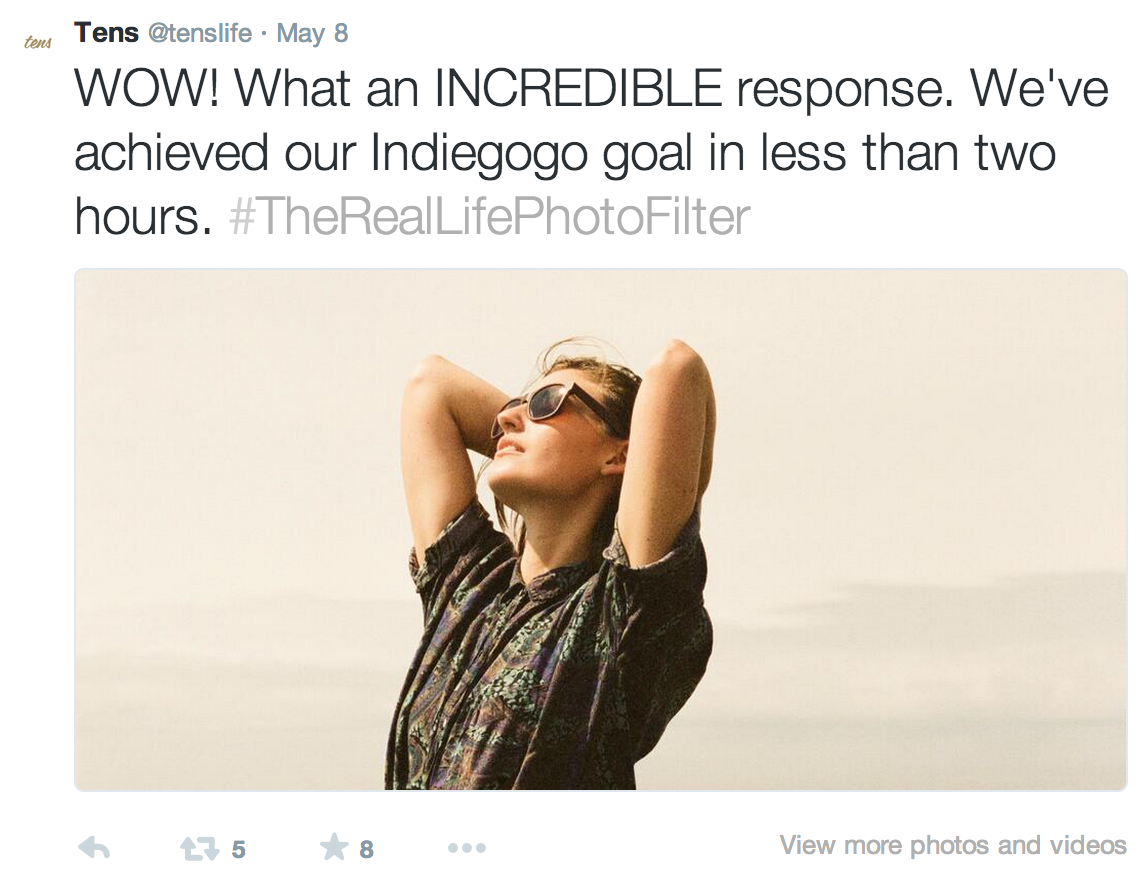Open the tweet permalink dated May 8
Image resolution: width=1148 pixels, height=892 pixels.
click(312, 34)
